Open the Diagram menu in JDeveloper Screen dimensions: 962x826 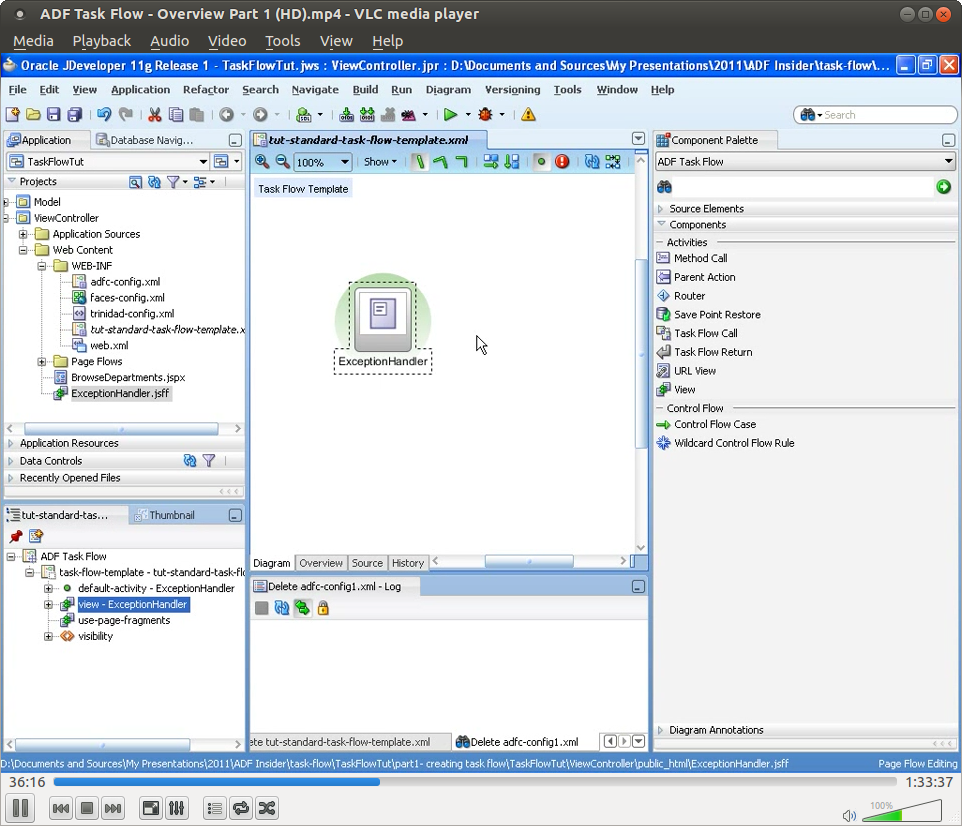click(x=448, y=89)
